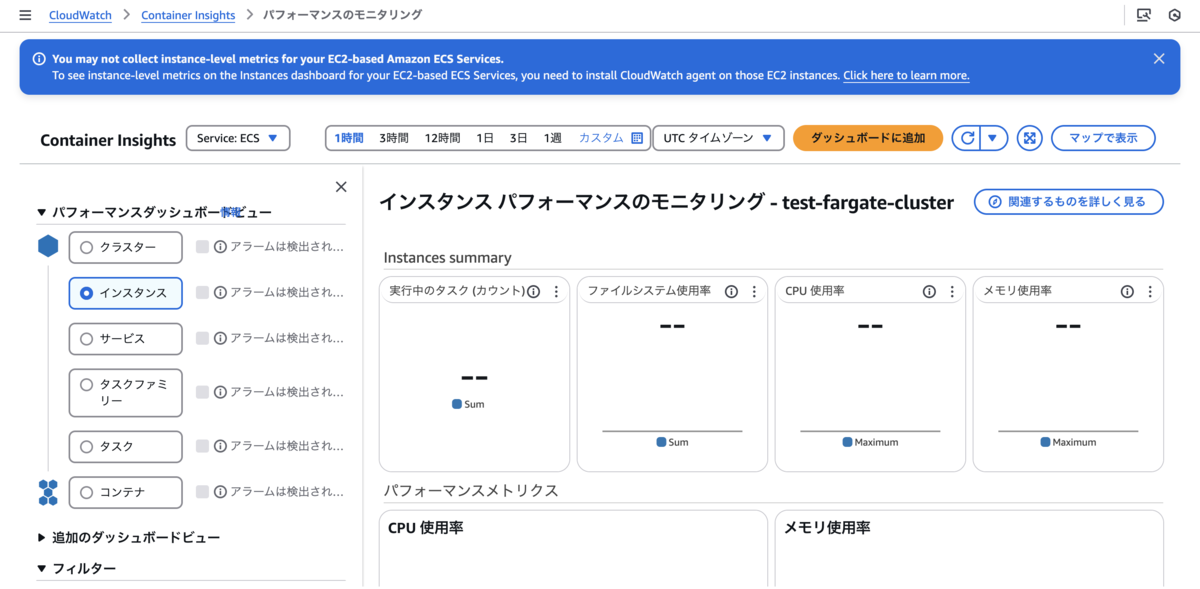
Task: Open the メモリ使用率 summary widget actions menu
Action: tap(1150, 292)
